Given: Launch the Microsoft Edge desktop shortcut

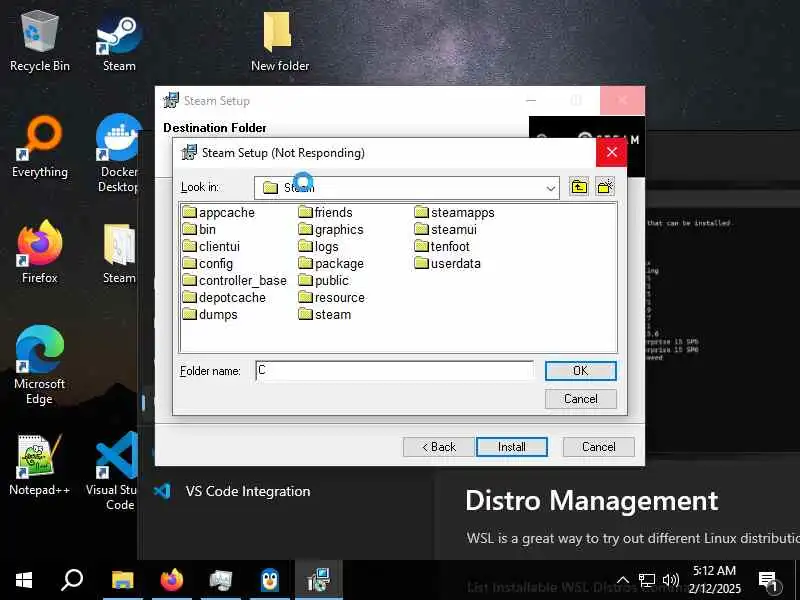Looking at the screenshot, I should pos(39,365).
